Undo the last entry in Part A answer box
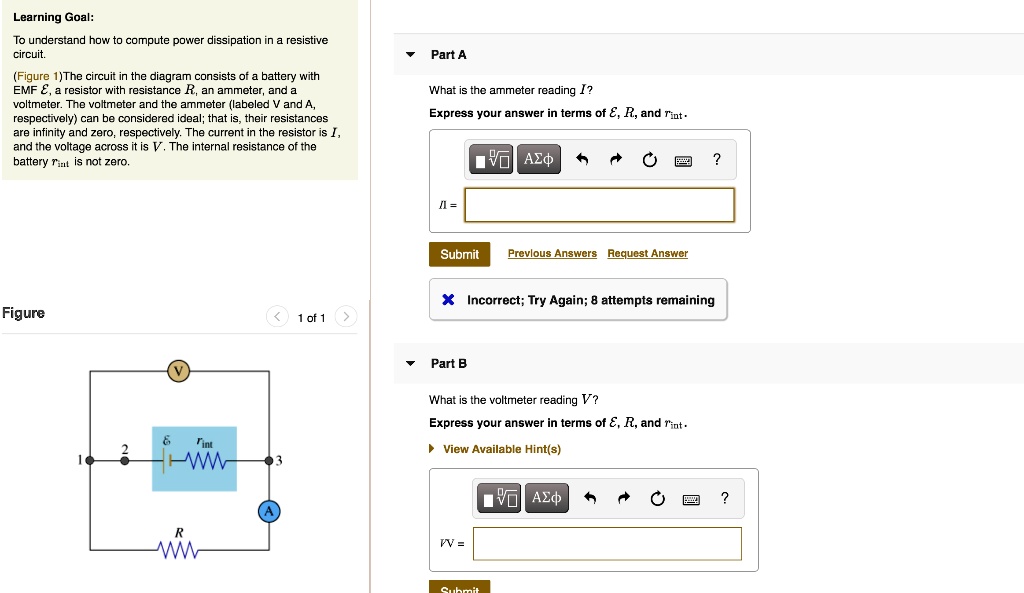1024x593 pixels. pyautogui.click(x=582, y=159)
